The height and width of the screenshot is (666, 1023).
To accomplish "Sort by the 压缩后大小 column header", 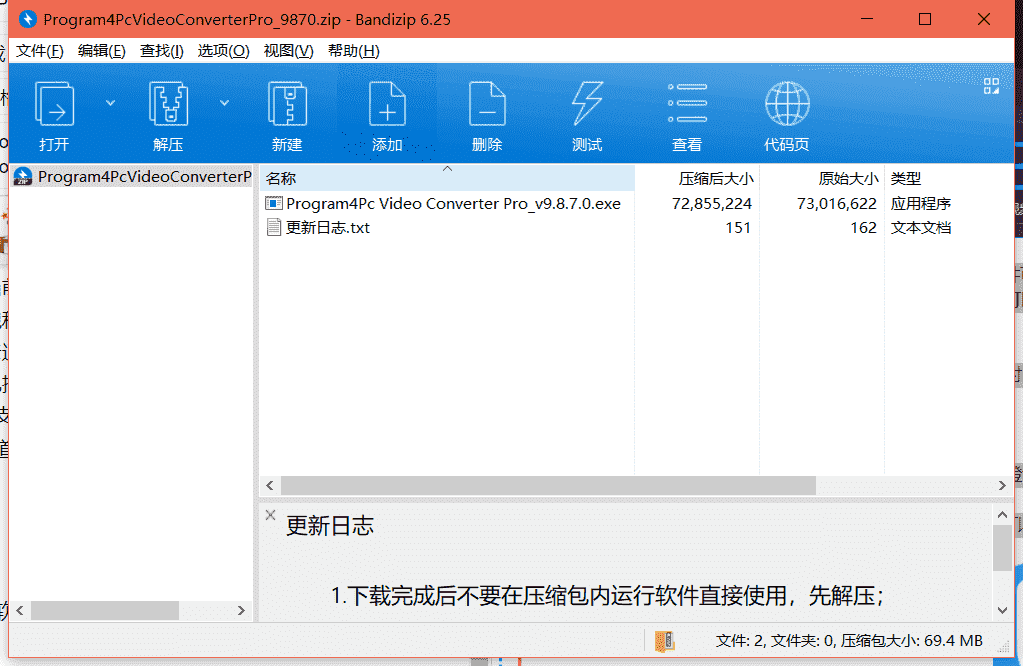I will [697, 178].
